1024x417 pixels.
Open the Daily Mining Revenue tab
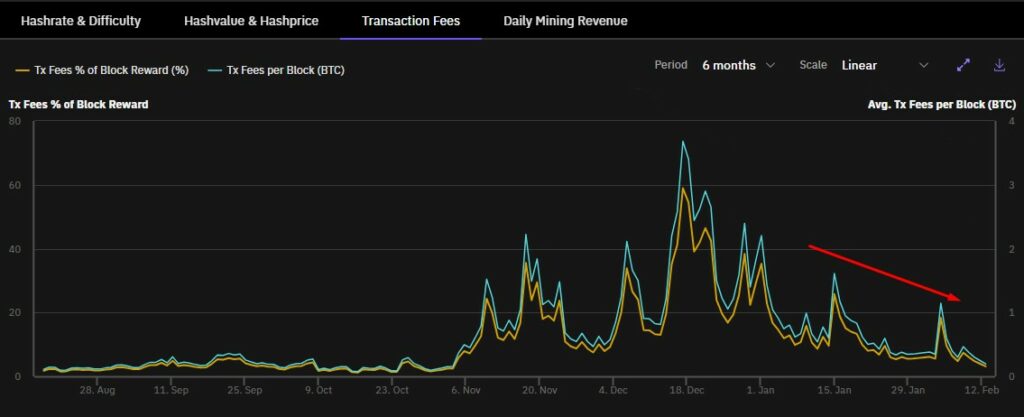tap(565, 21)
